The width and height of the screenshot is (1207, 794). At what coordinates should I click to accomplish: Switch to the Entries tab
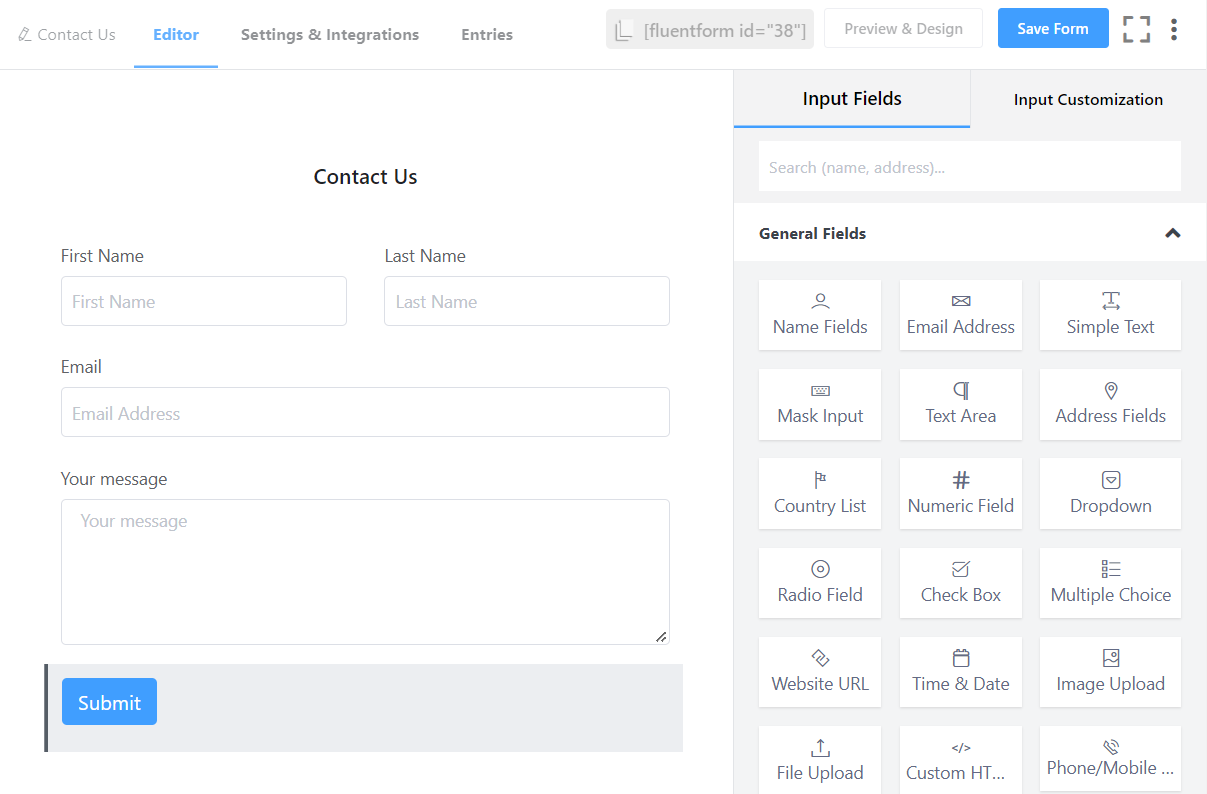click(x=487, y=34)
